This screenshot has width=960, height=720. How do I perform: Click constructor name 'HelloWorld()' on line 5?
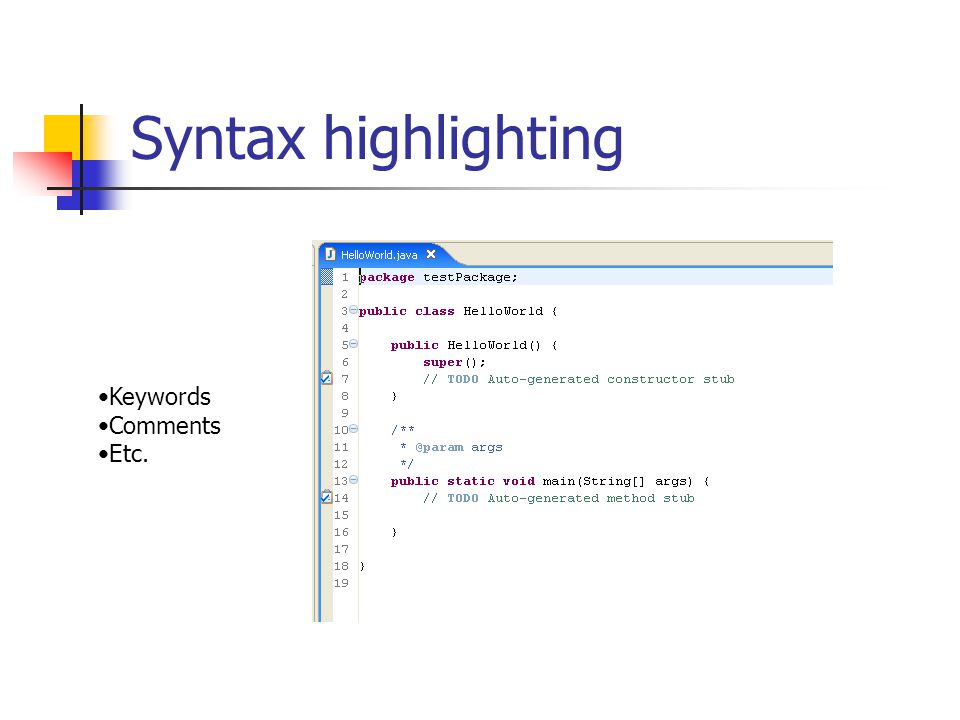click(494, 345)
